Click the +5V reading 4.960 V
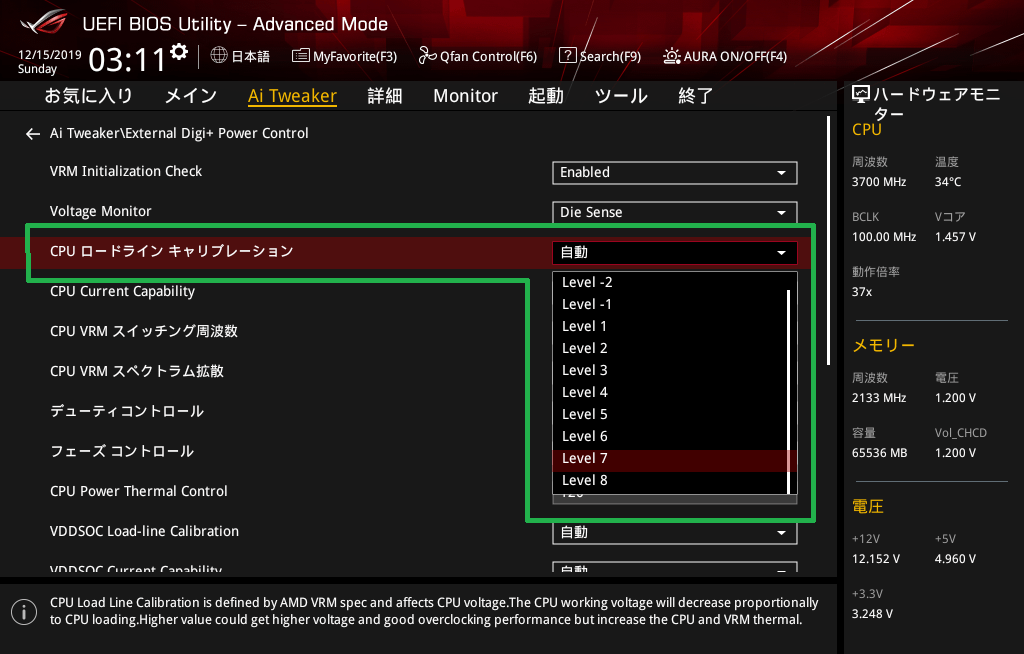 pos(955,559)
